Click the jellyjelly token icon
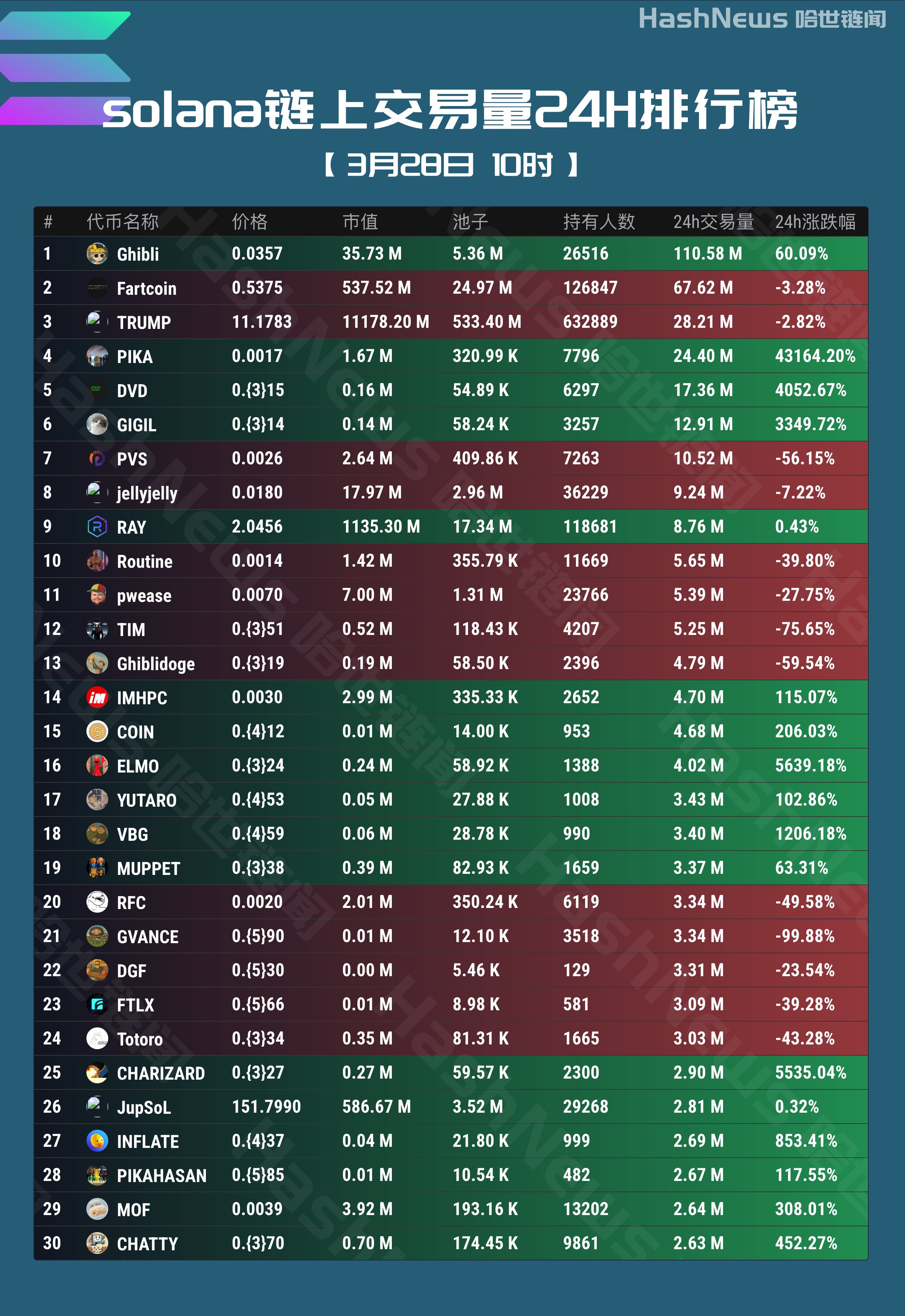The image size is (905, 1316). (97, 493)
